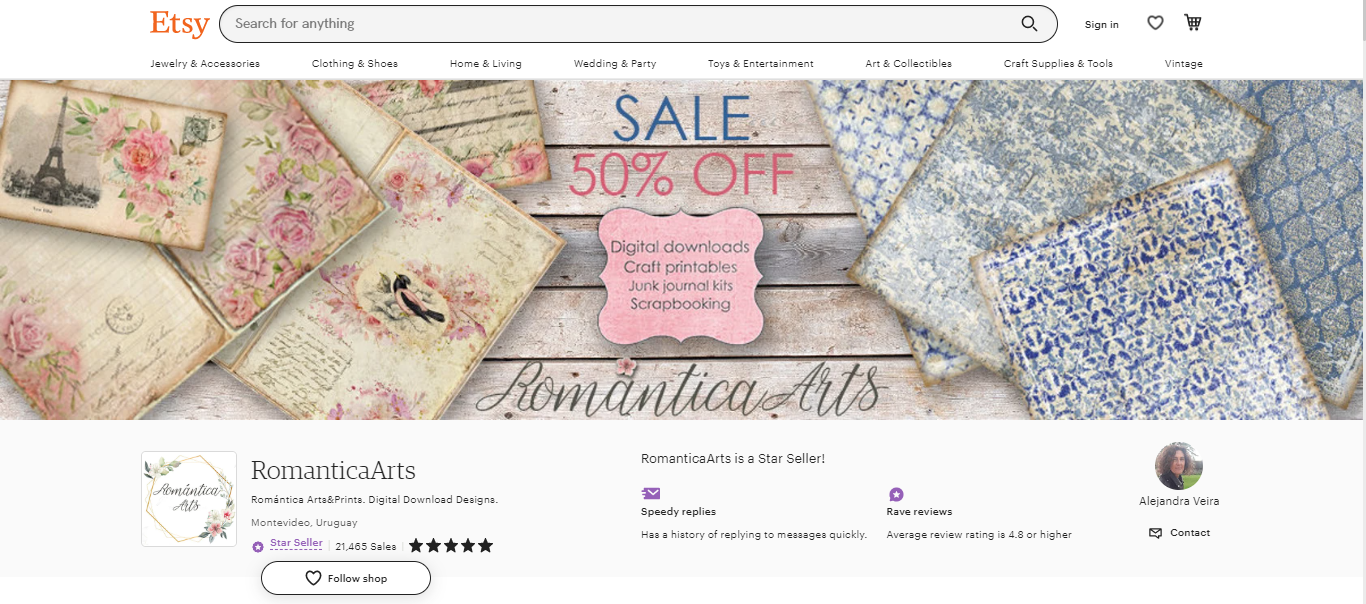Click the Speedy replies envelope icon

click(650, 493)
